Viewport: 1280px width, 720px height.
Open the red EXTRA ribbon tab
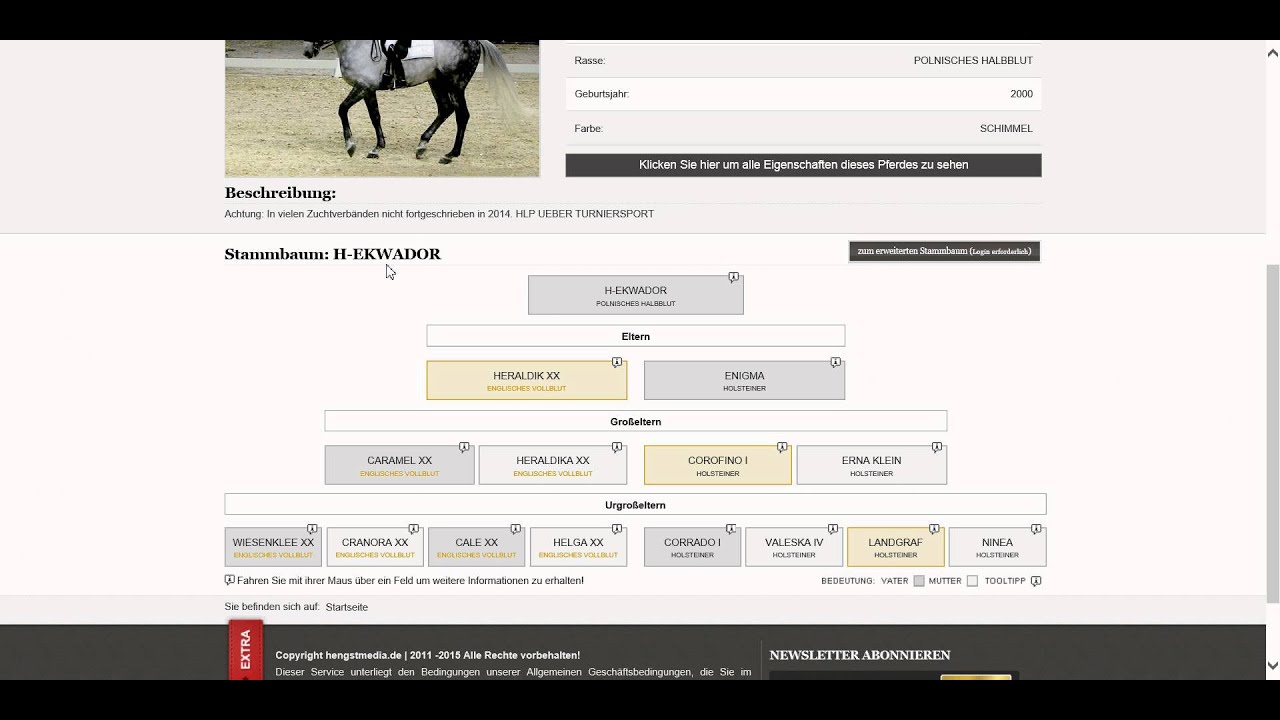pyautogui.click(x=246, y=650)
